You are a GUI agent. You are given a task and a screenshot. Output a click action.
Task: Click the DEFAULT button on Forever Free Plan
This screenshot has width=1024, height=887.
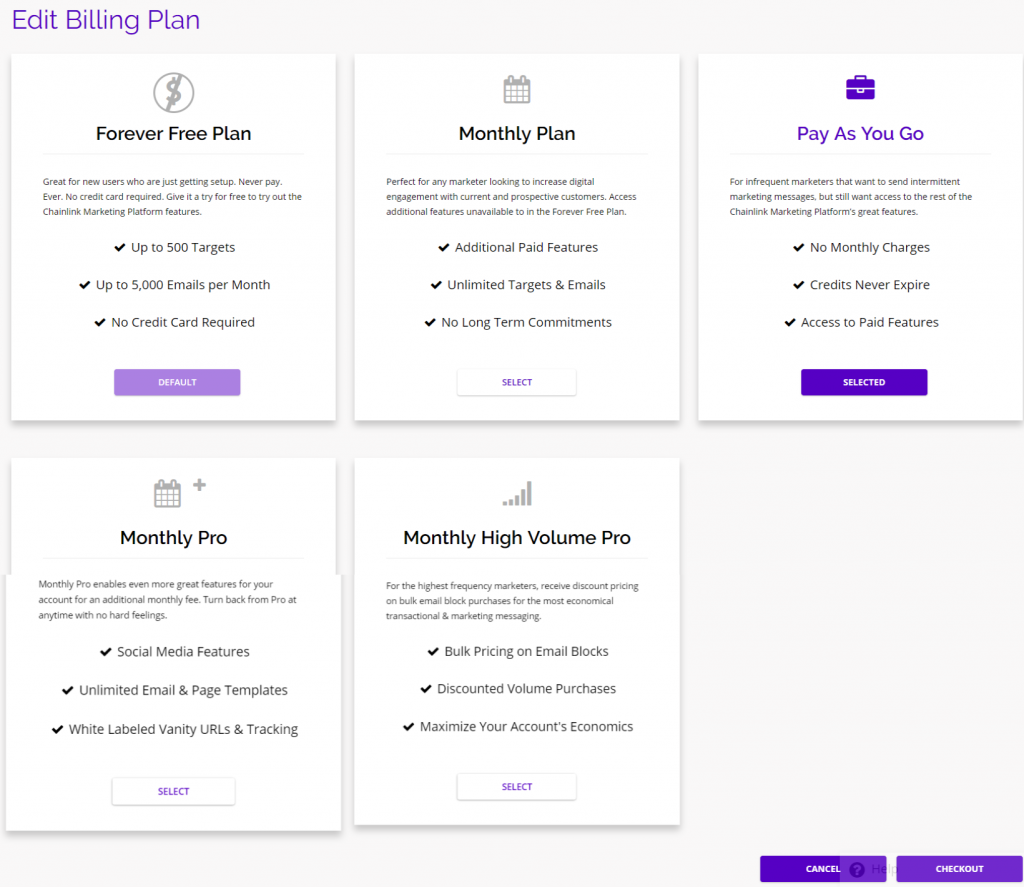[x=177, y=382]
